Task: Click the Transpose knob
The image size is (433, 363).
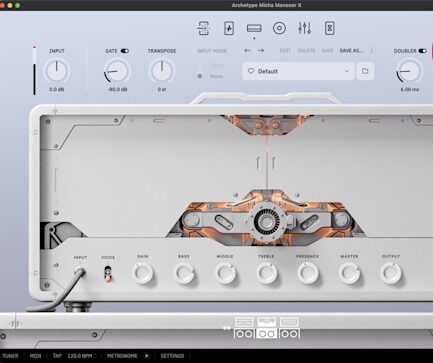Action: (162, 71)
